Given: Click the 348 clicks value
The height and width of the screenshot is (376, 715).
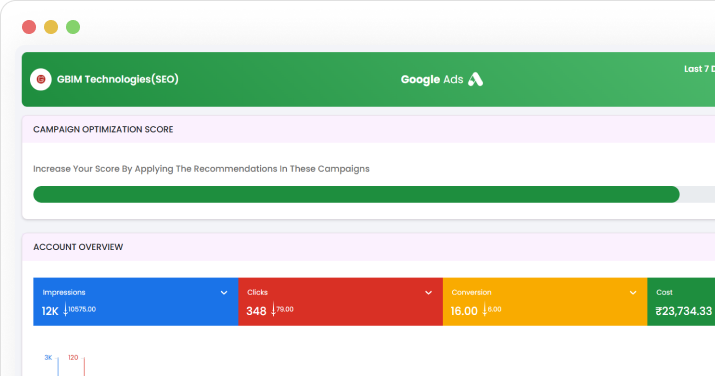Looking at the screenshot, I should point(256,311).
